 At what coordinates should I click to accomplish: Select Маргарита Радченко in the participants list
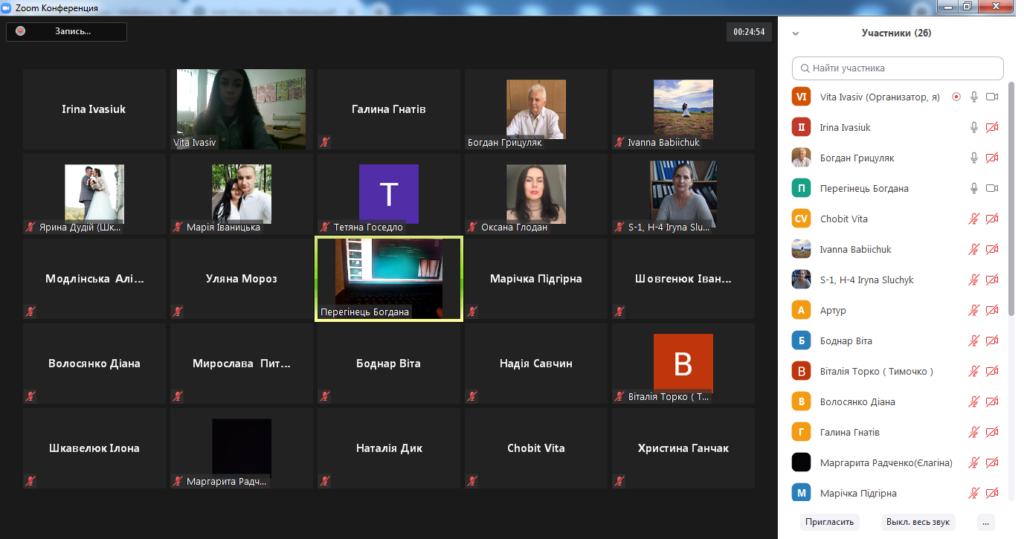click(x=885, y=463)
